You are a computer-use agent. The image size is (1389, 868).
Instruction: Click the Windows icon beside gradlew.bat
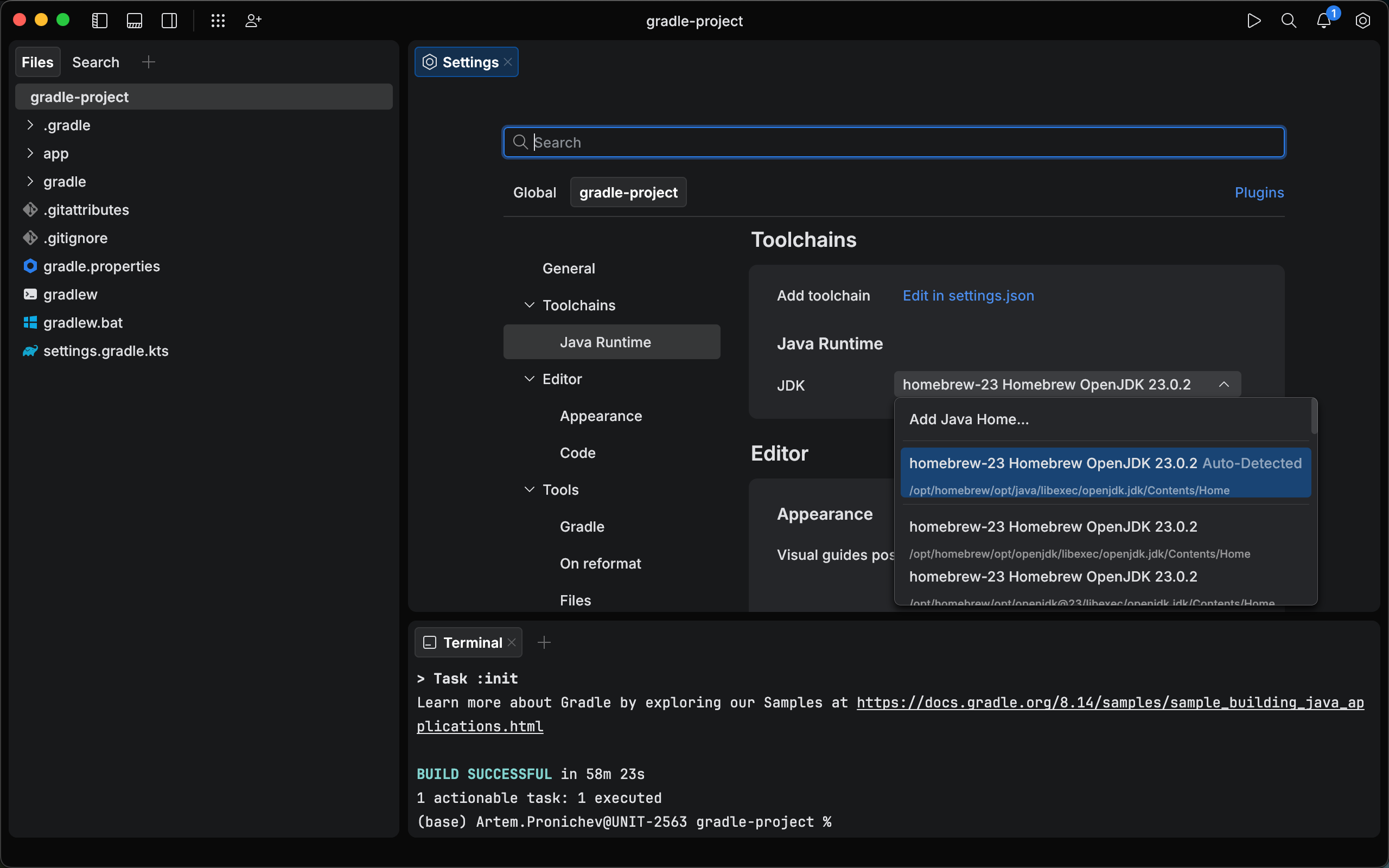[30, 323]
